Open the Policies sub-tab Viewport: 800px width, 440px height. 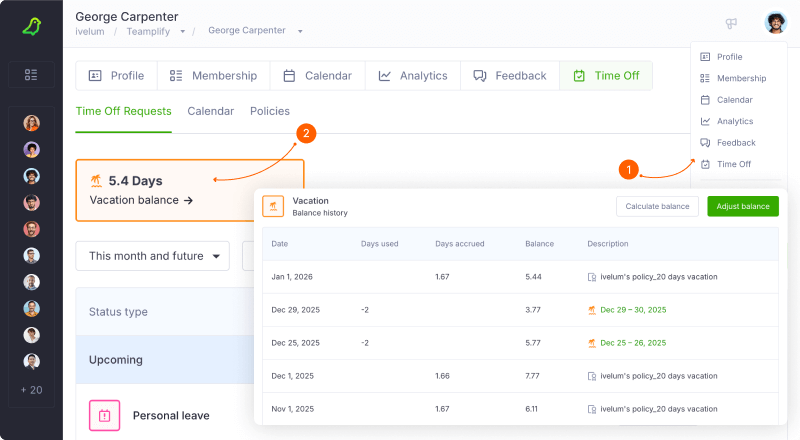pyautogui.click(x=269, y=111)
